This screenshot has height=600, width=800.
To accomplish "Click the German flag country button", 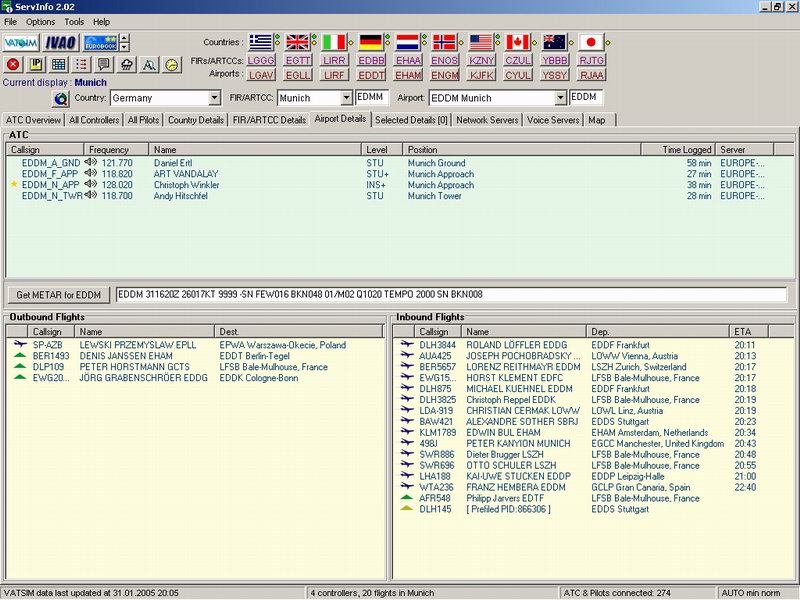I will tap(371, 42).
